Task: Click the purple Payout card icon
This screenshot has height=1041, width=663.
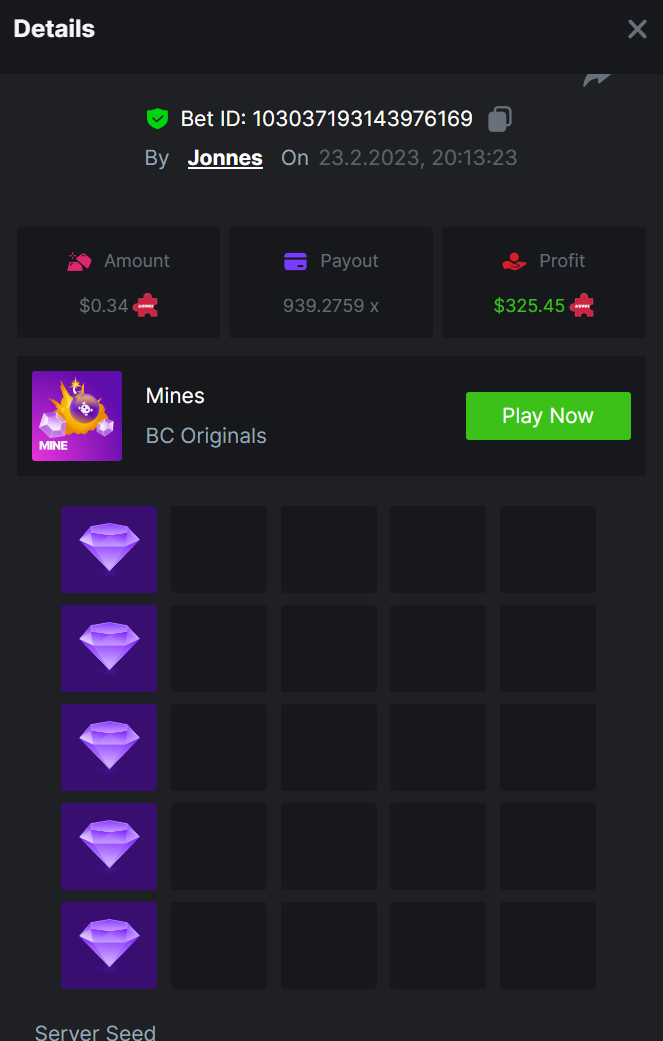Action: click(295, 262)
